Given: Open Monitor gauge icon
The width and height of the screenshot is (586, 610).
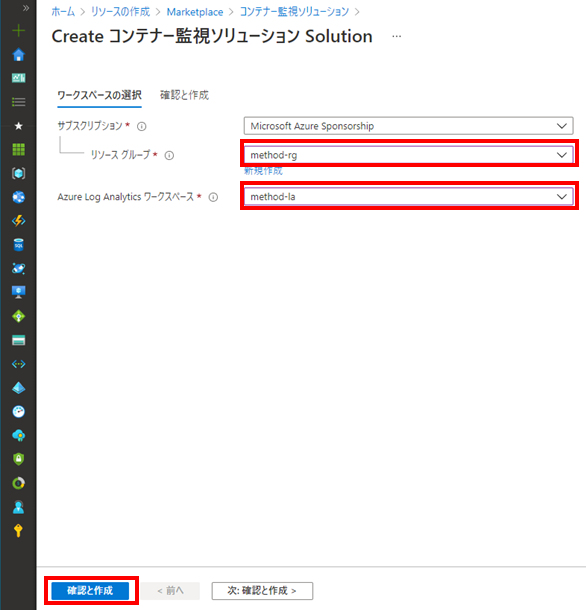Looking at the screenshot, I should pyautogui.click(x=19, y=412).
